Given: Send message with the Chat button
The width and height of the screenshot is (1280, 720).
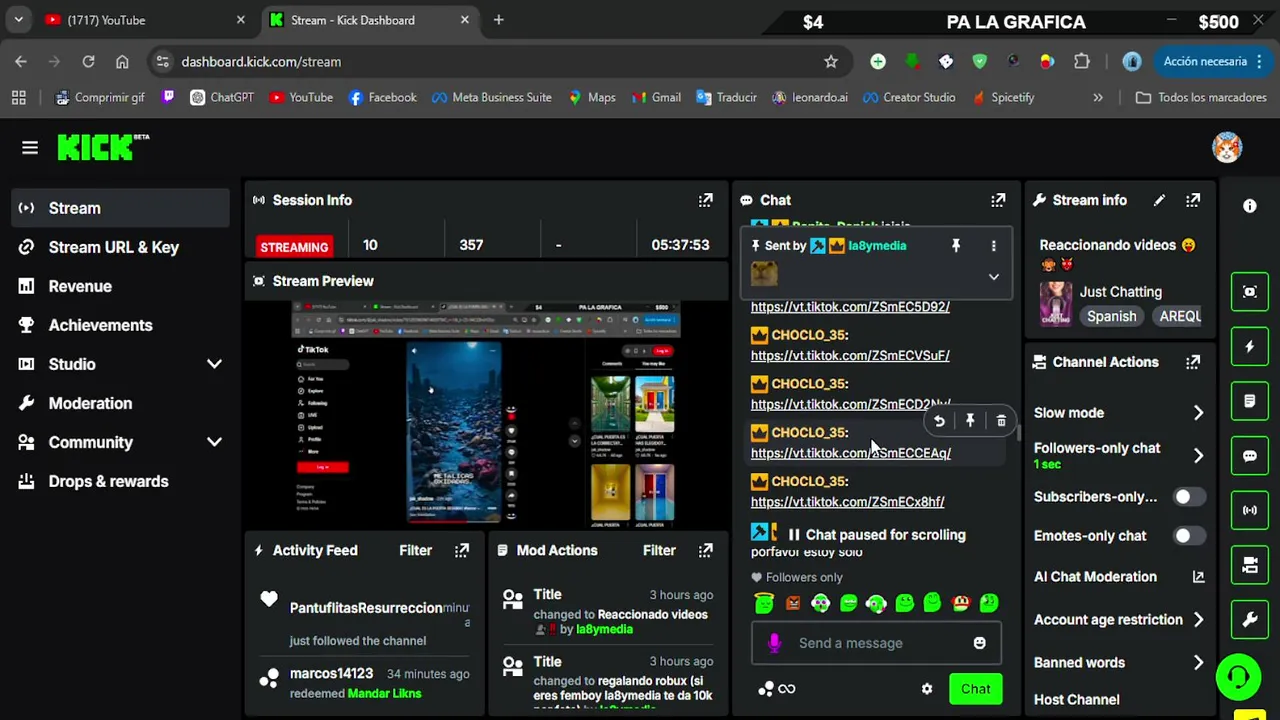Looking at the screenshot, I should (x=976, y=689).
